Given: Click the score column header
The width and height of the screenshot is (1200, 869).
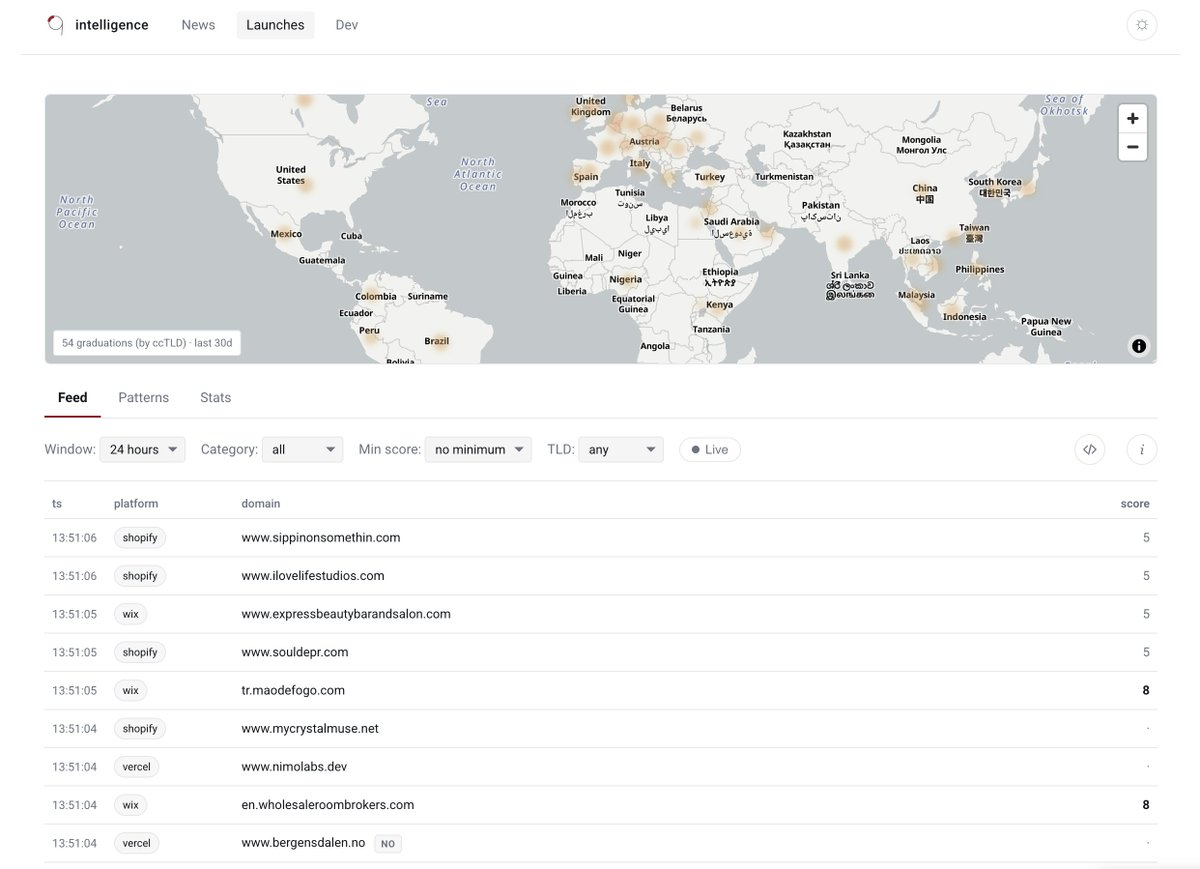Looking at the screenshot, I should tap(1135, 504).
